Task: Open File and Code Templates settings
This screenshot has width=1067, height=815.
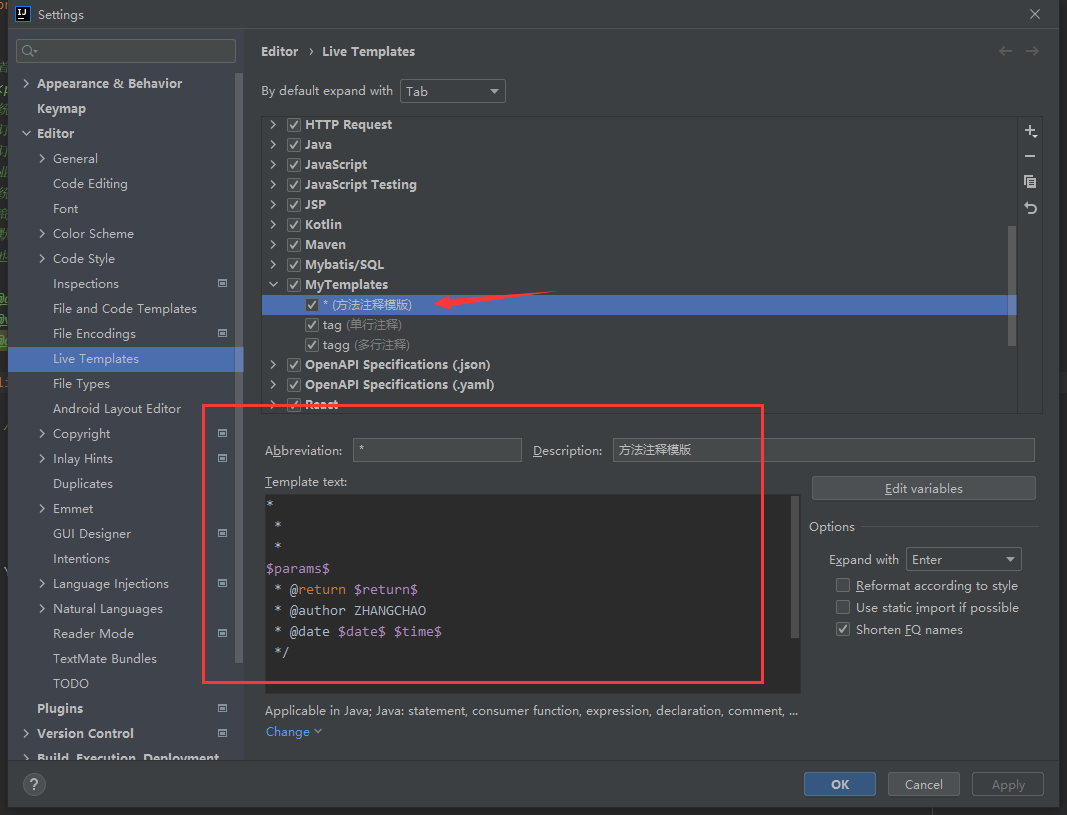Action: click(125, 309)
